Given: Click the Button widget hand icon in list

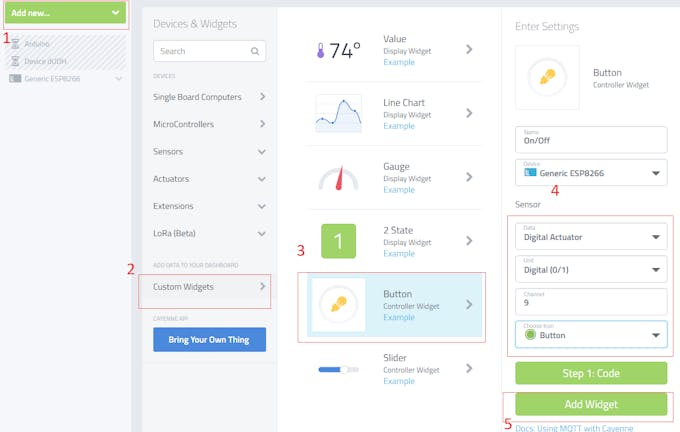Looking at the screenshot, I should point(338,304).
